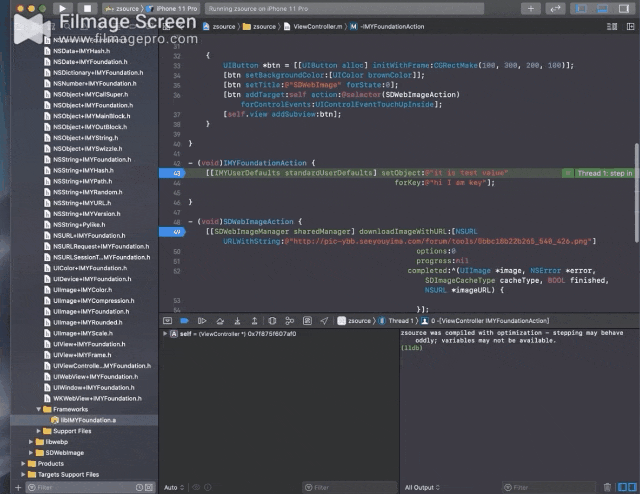Expand the libwebp folder
Screen dimensions: 640x494
tap(31, 442)
